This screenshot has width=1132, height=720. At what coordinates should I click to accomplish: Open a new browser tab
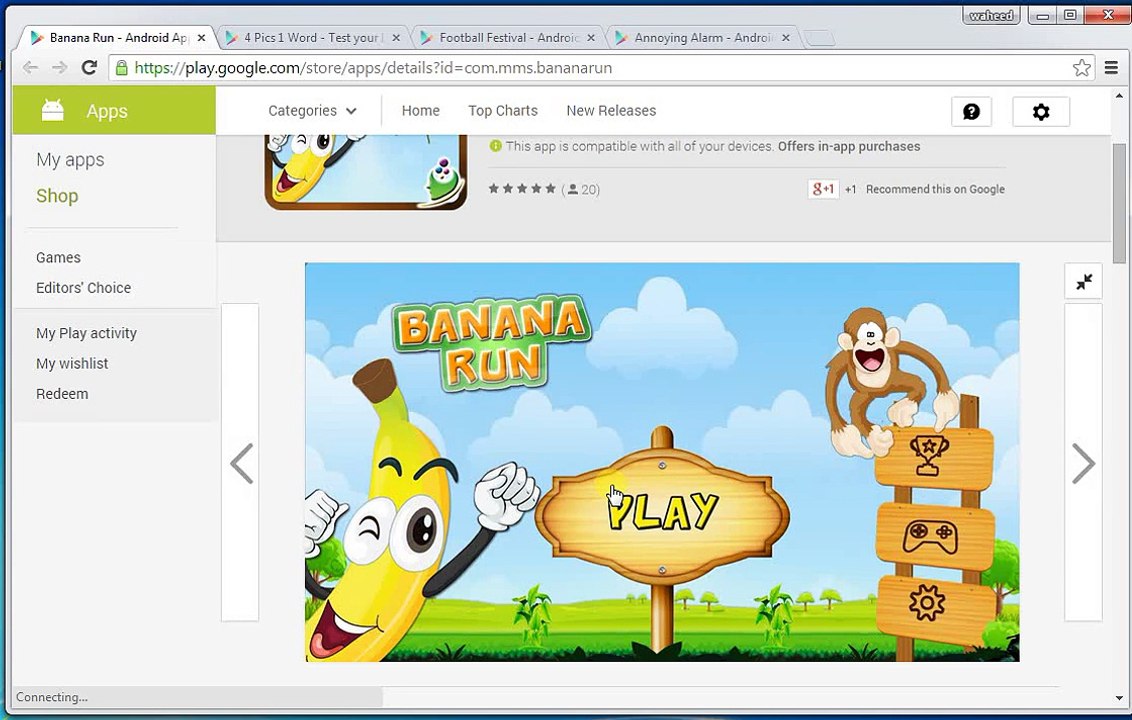pyautogui.click(x=819, y=38)
